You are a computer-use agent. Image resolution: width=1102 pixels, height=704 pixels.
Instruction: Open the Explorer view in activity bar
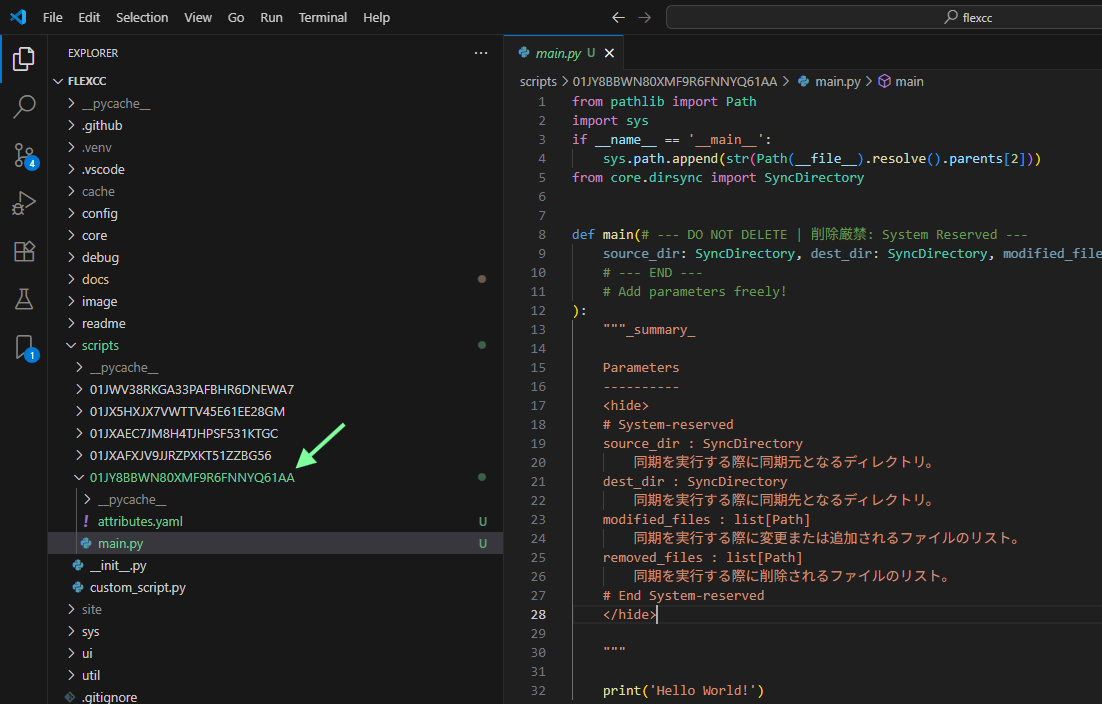(x=24, y=59)
